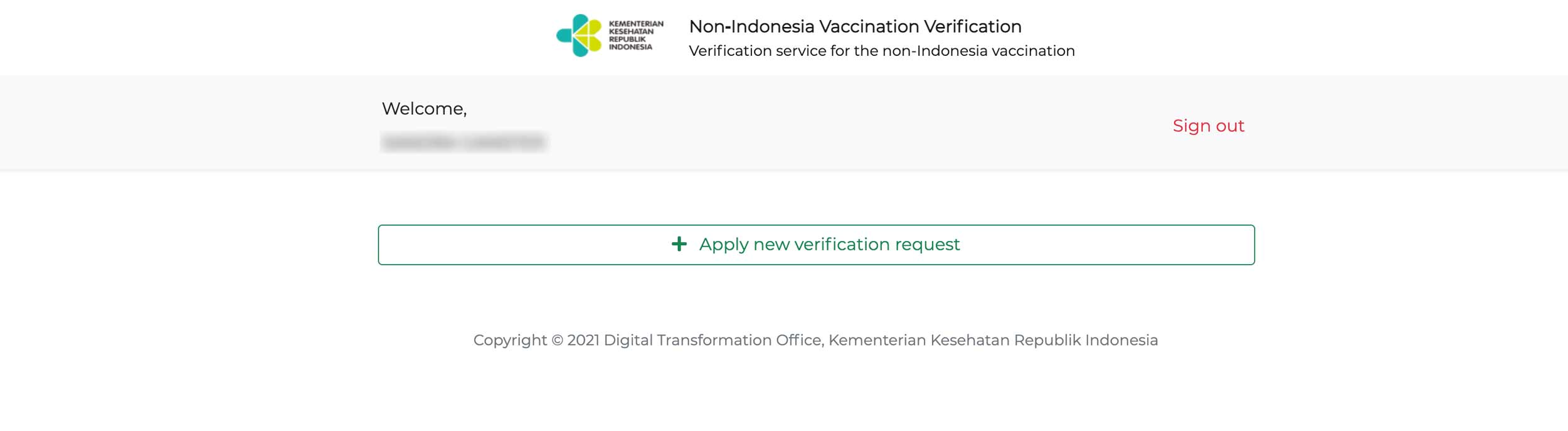Click the word "Non-Indonesia" in the page heading
Image resolution: width=1568 pixels, height=431 pixels.
tap(751, 26)
